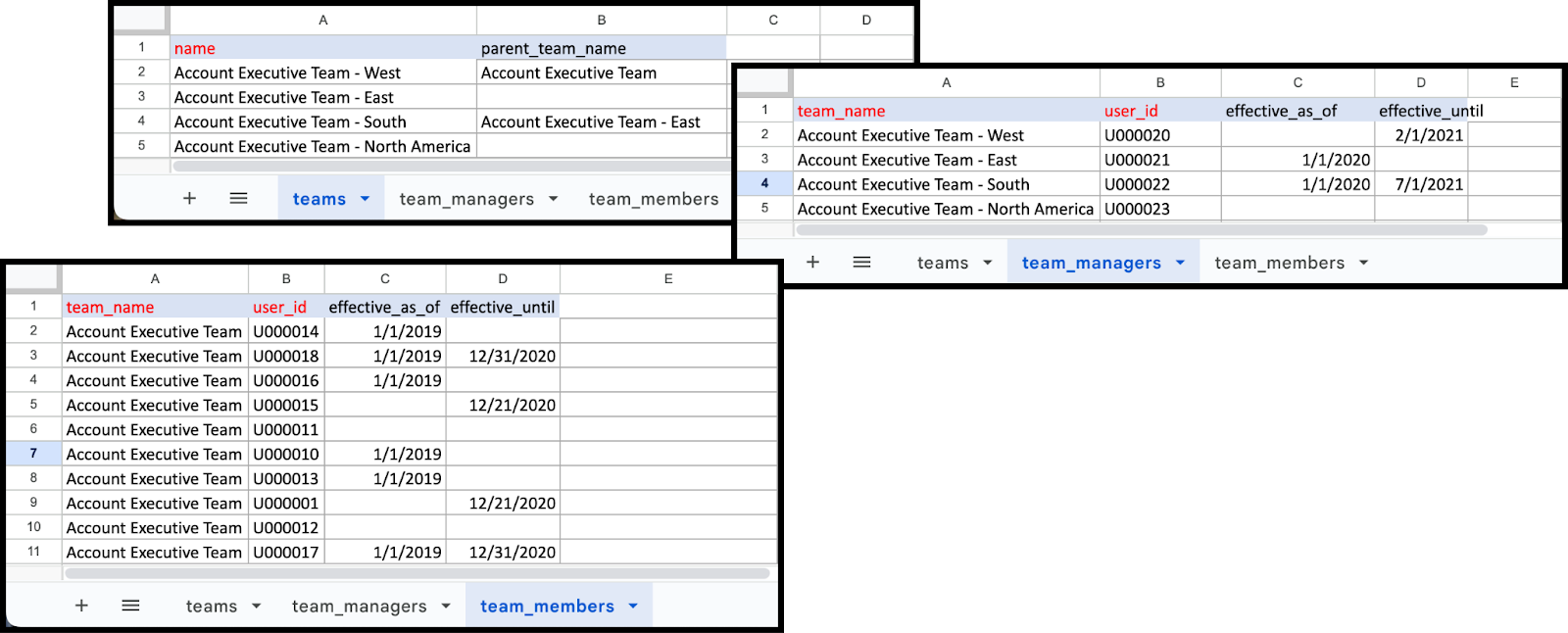Add a new sheet in the team_managers window
Viewport: 1568px width, 633px height.
[812, 262]
